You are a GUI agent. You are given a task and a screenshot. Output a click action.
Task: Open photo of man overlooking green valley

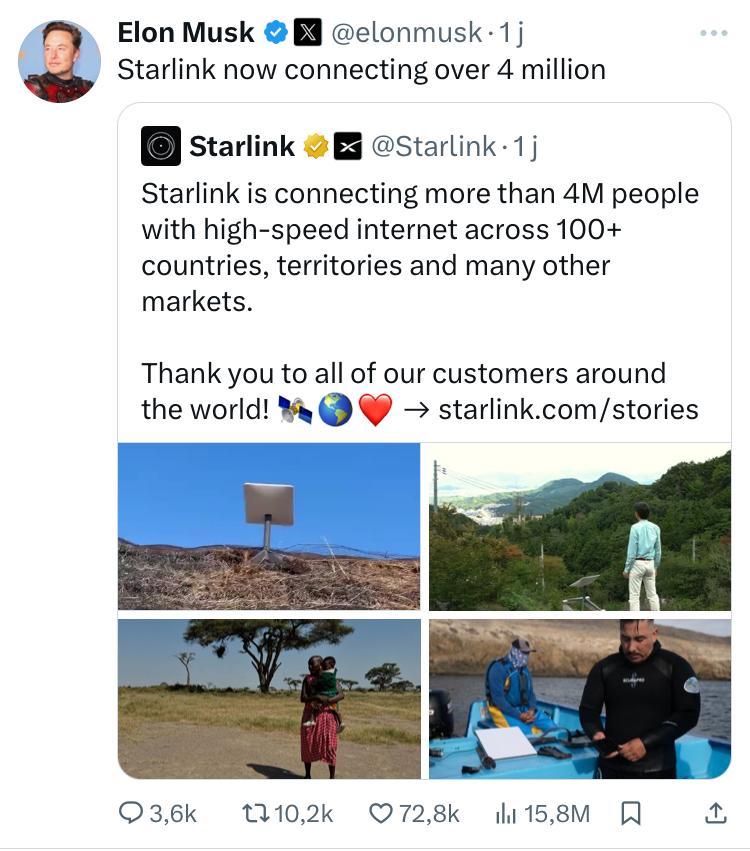coord(580,526)
